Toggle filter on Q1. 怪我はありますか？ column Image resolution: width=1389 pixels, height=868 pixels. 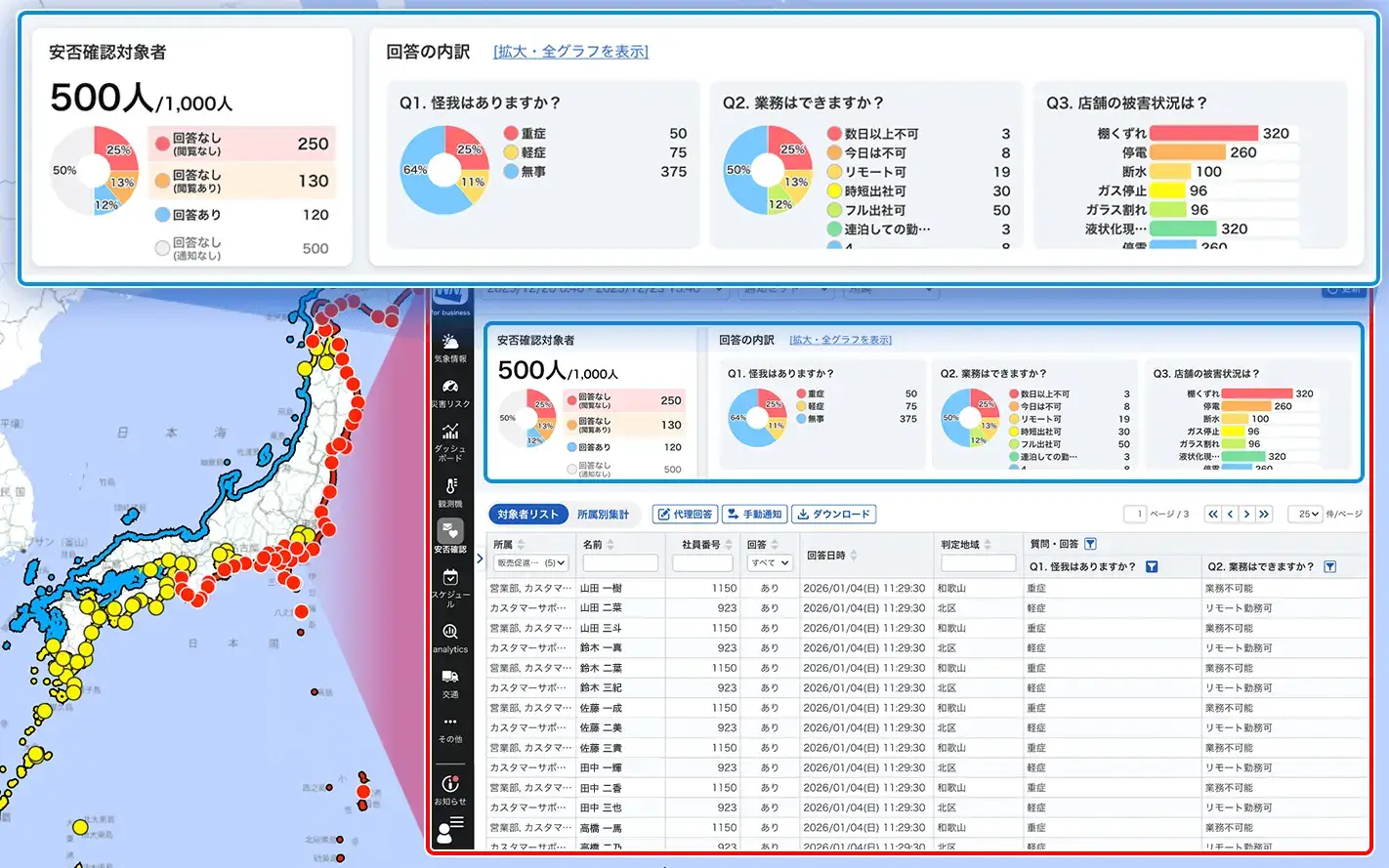click(1152, 567)
